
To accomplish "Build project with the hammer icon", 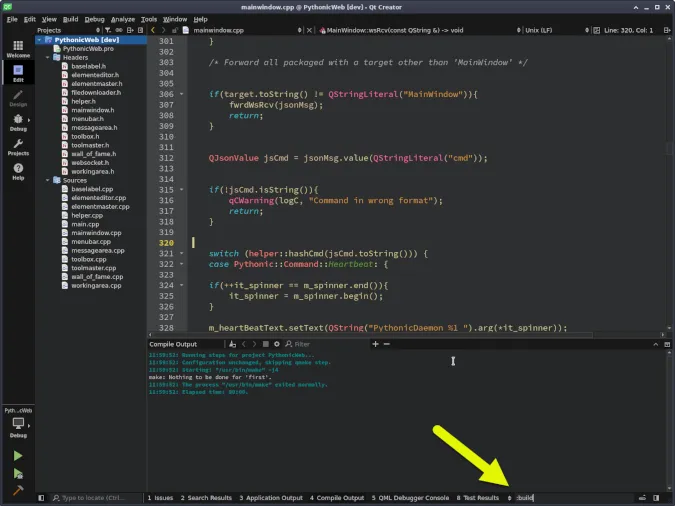I will pyautogui.click(x=18, y=492).
